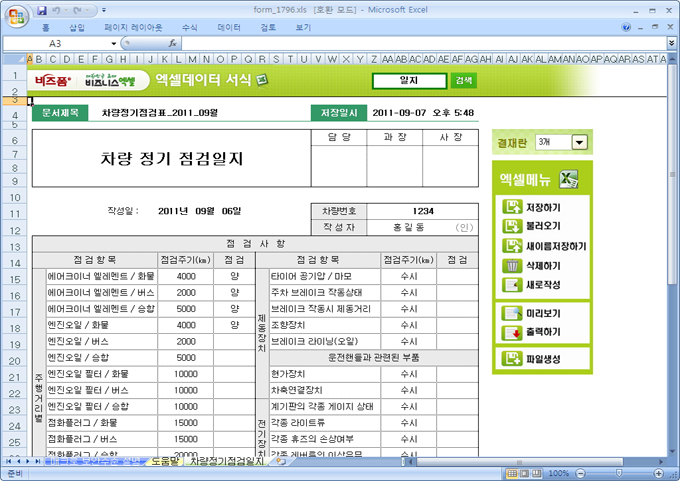Viewport: 680px width, 481px height.
Task: Click the formula bar input area
Action: point(423,43)
